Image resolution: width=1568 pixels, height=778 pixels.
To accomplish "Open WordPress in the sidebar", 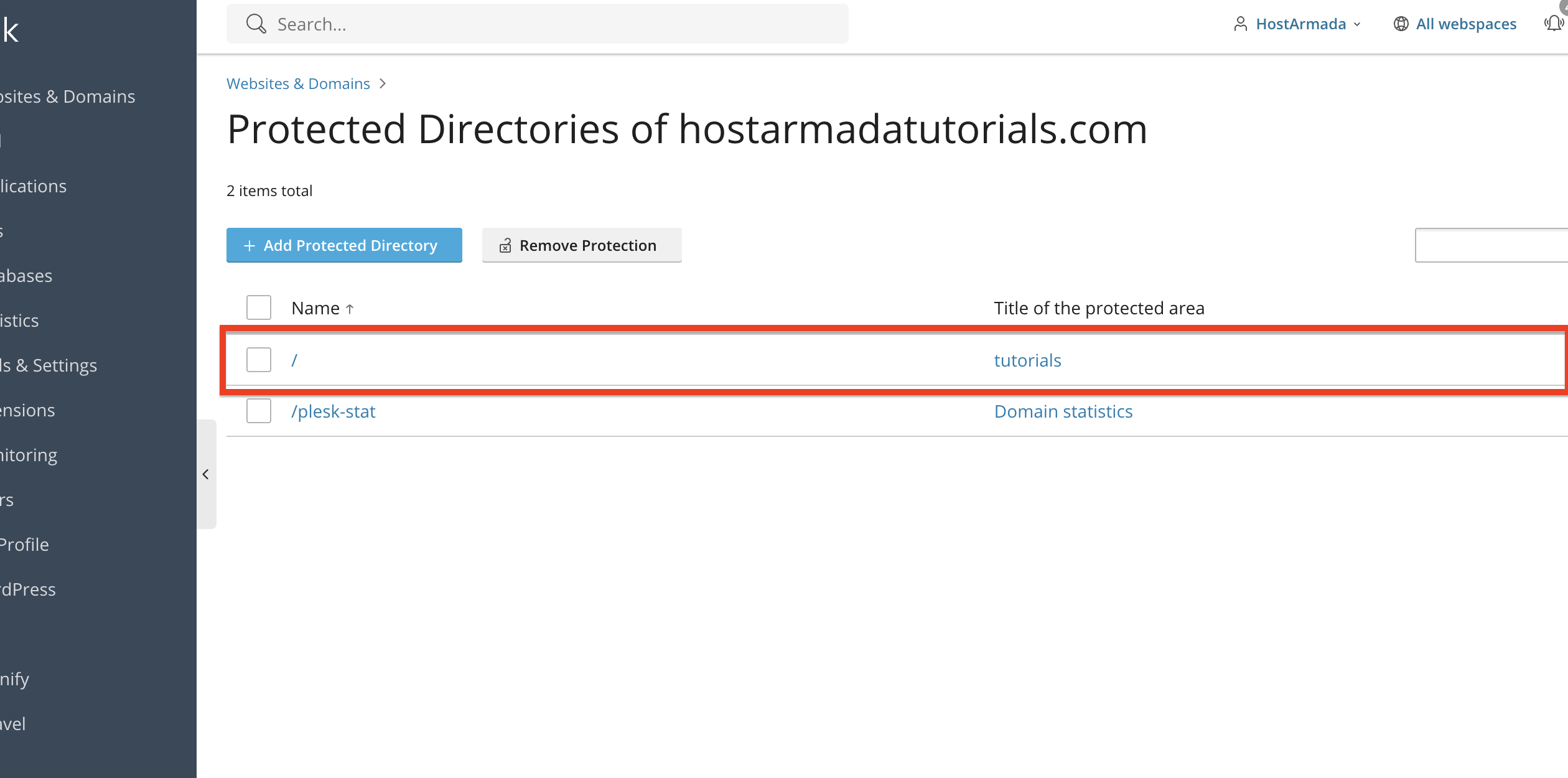I will (x=28, y=589).
